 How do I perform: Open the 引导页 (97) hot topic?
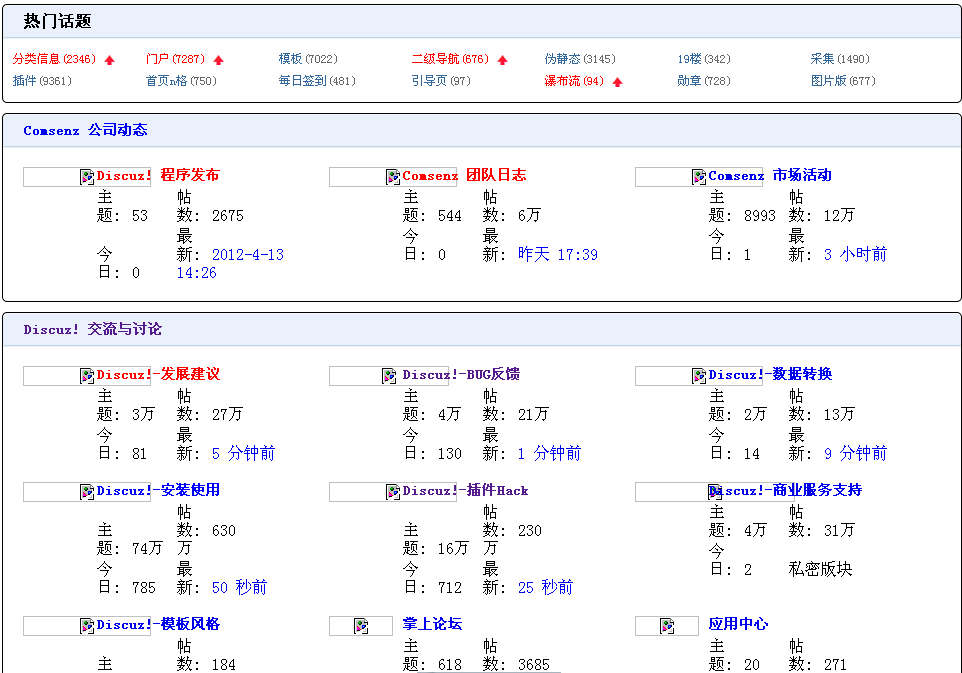(x=441, y=81)
